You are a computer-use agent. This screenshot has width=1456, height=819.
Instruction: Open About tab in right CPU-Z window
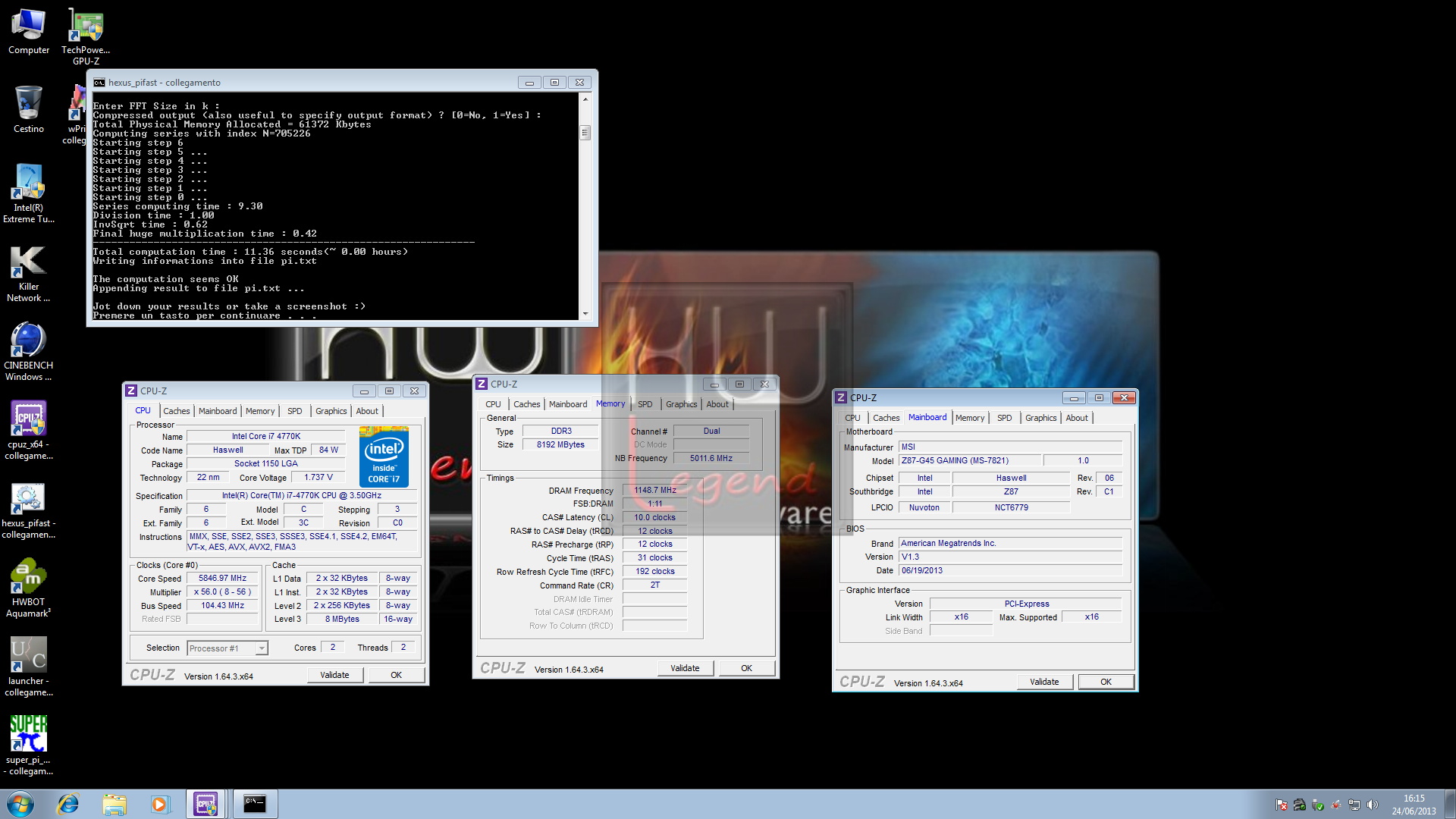pyautogui.click(x=1077, y=418)
